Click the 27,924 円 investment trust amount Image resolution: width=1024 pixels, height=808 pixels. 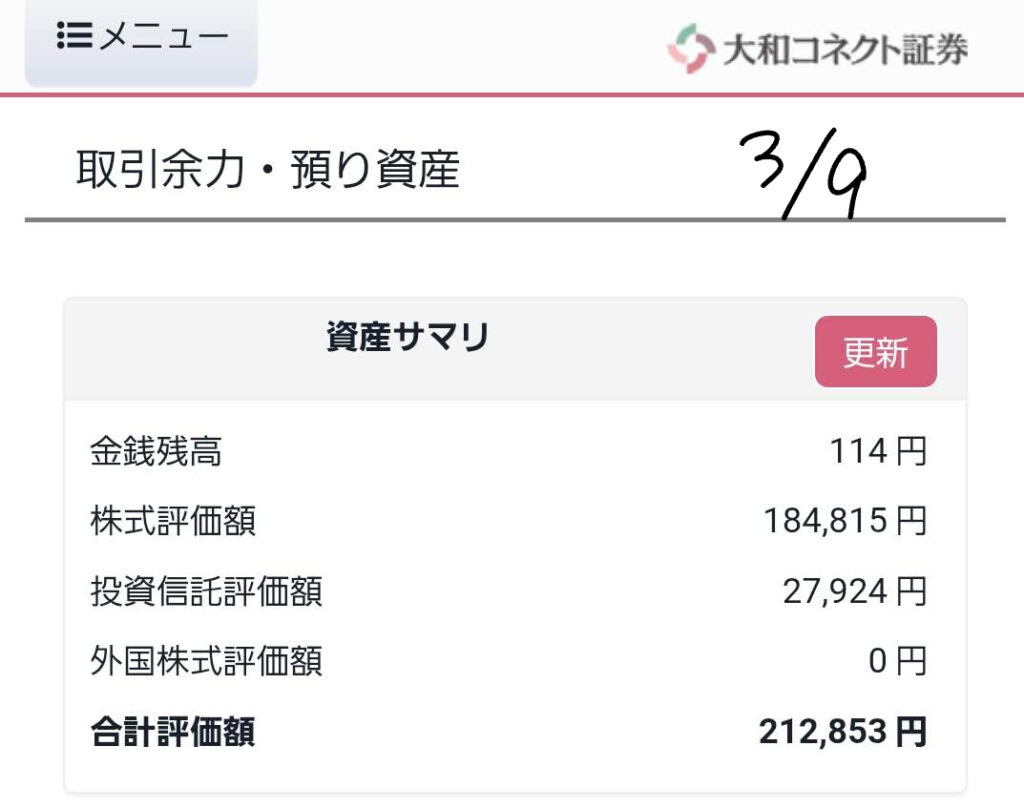[x=854, y=591]
